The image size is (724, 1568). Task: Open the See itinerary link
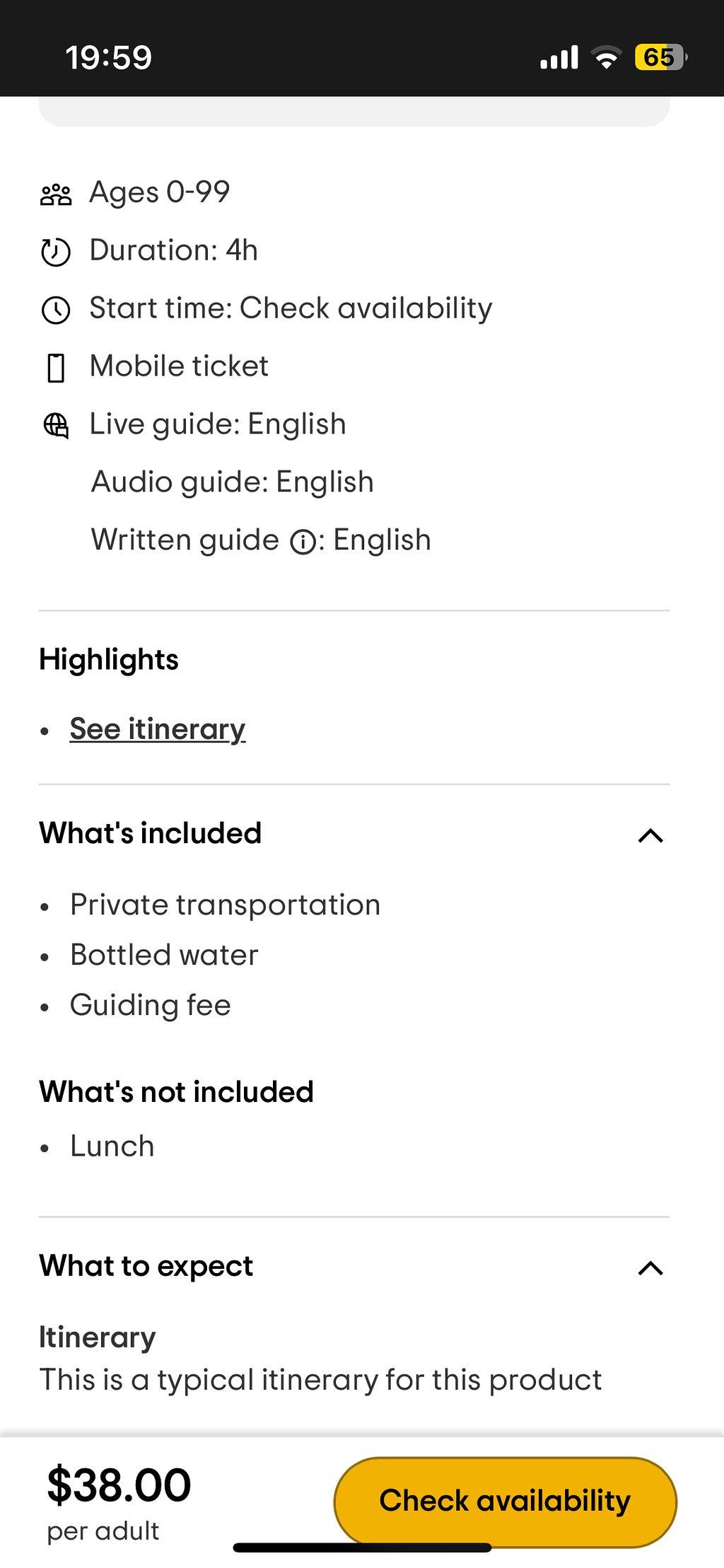[158, 729]
